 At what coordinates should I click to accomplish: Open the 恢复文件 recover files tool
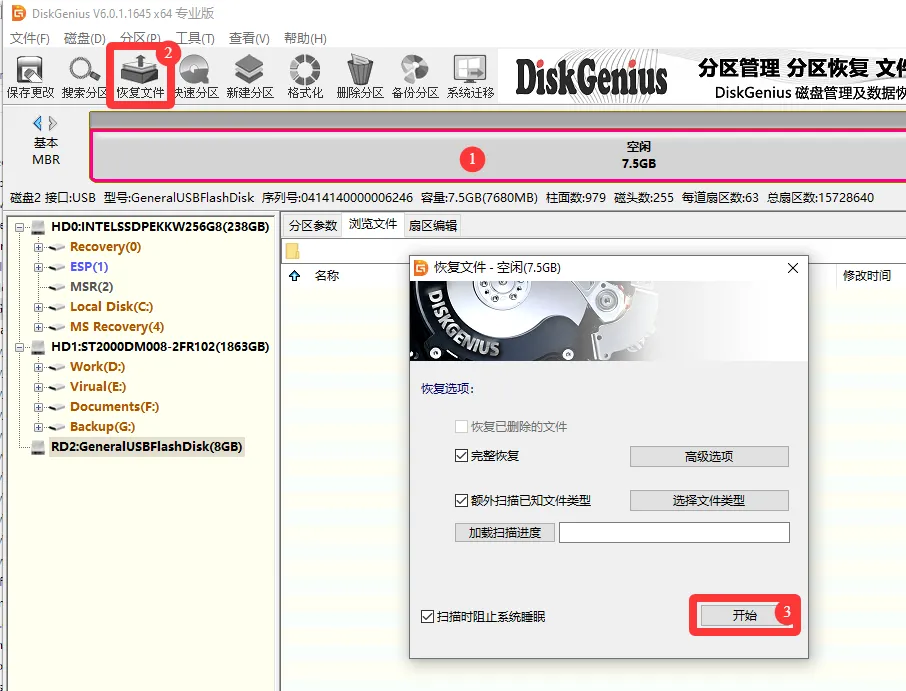(x=140, y=77)
